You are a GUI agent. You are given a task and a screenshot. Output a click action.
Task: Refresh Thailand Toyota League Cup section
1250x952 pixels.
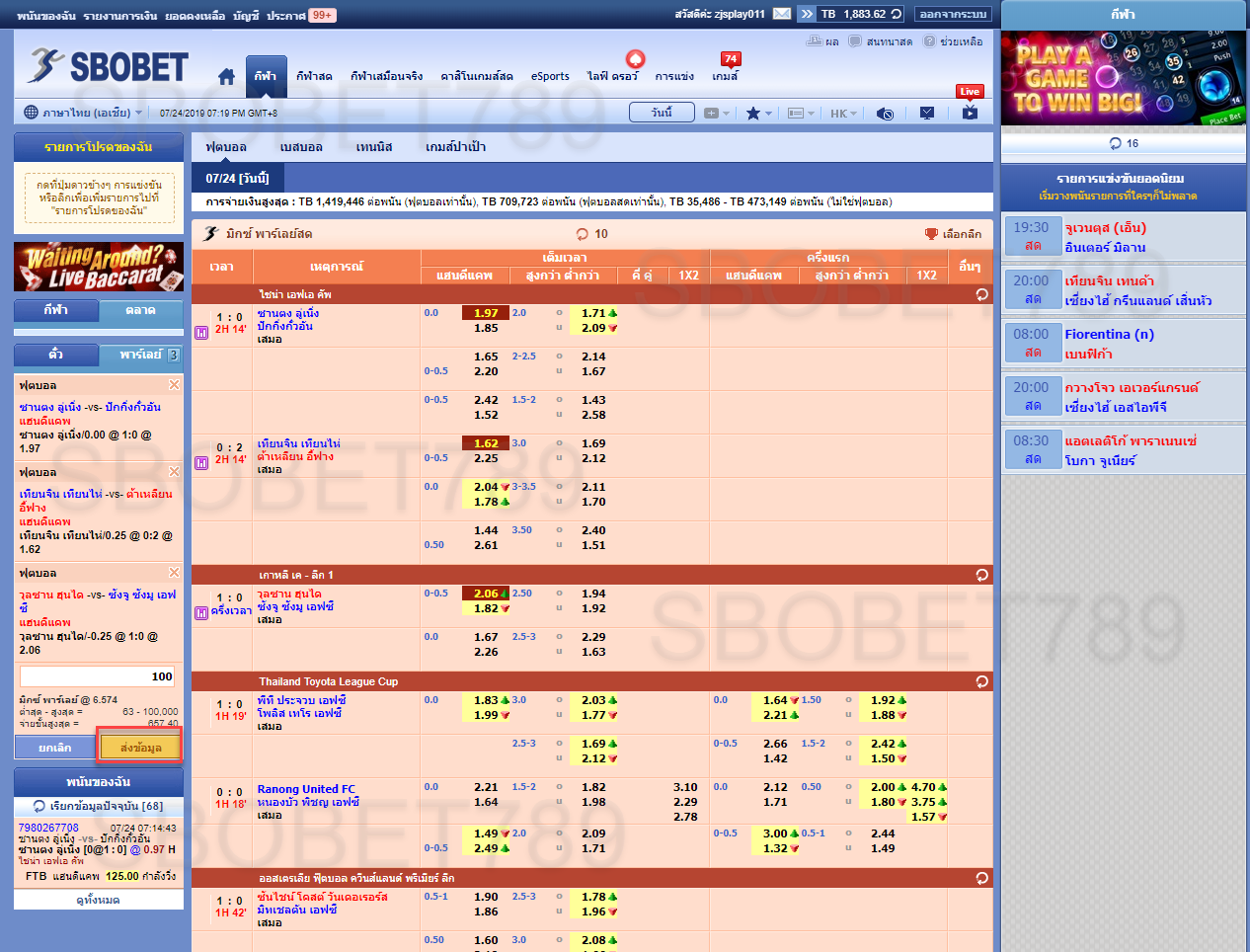(x=981, y=681)
